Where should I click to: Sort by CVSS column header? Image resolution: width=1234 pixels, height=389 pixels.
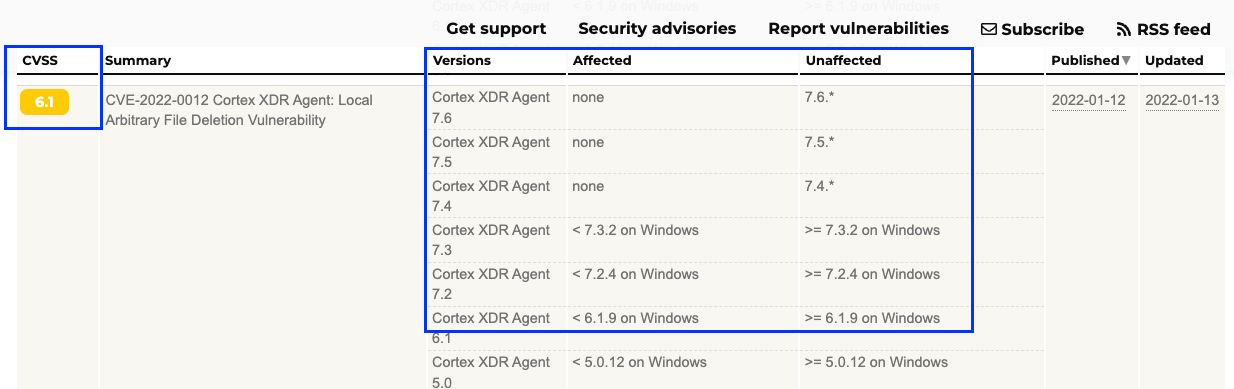(40, 61)
